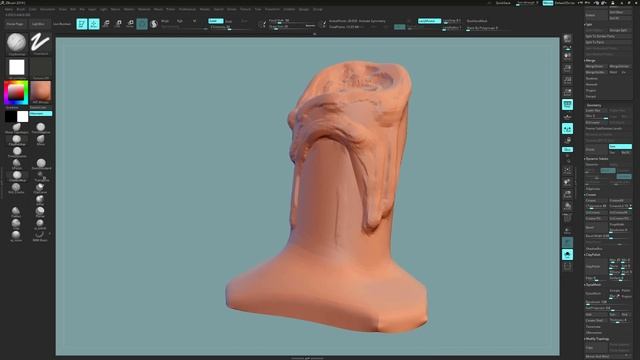This screenshot has width=640, height=360.
Task: Select the Scale transform icon
Action: tap(118, 24)
